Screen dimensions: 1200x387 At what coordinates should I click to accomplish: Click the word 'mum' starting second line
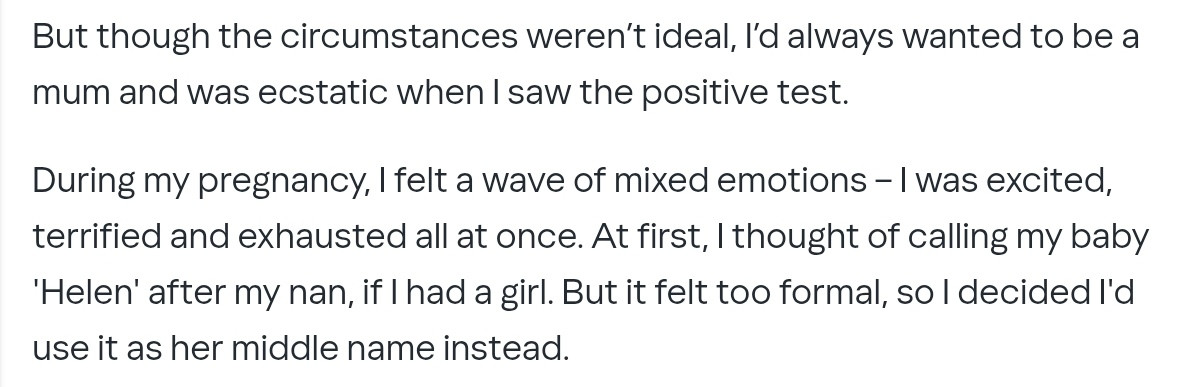[x=71, y=94]
